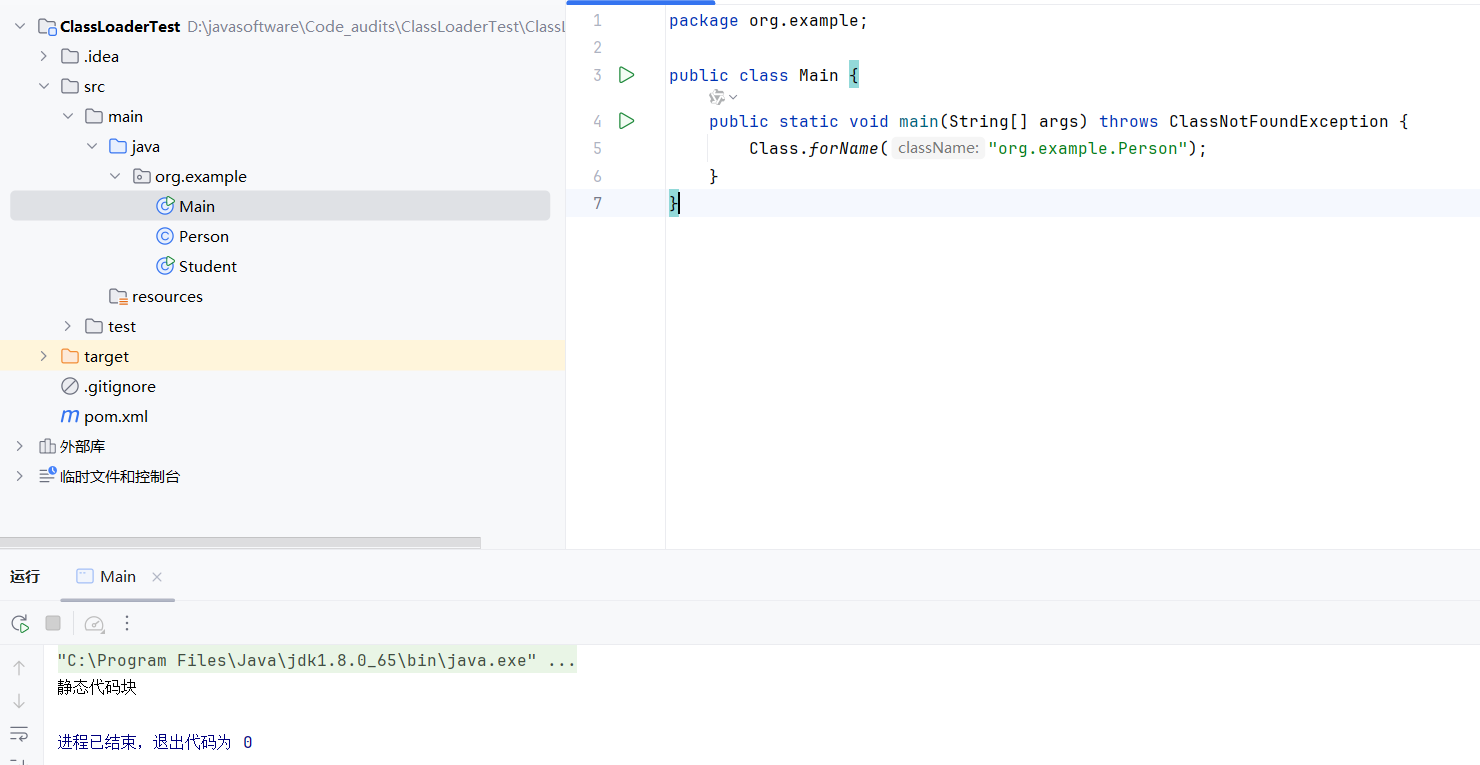Click the Maven pom.xml icon
The width and height of the screenshot is (1480, 765).
click(70, 416)
